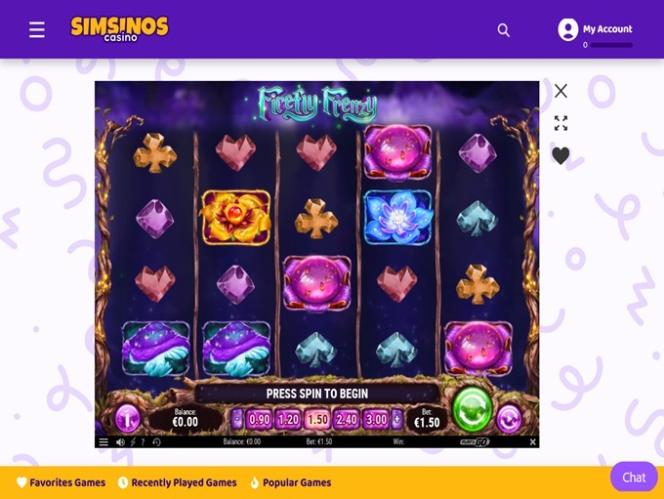The height and width of the screenshot is (499, 664).
Task: Select the 0.90 bet amount
Action: tap(259, 419)
